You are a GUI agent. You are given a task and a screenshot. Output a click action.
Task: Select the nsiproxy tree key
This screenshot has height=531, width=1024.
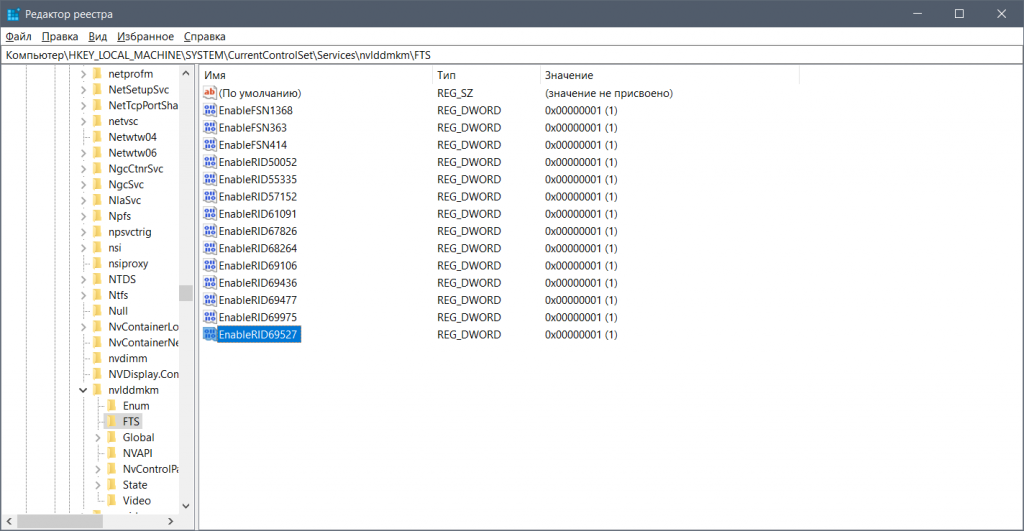[x=128, y=263]
